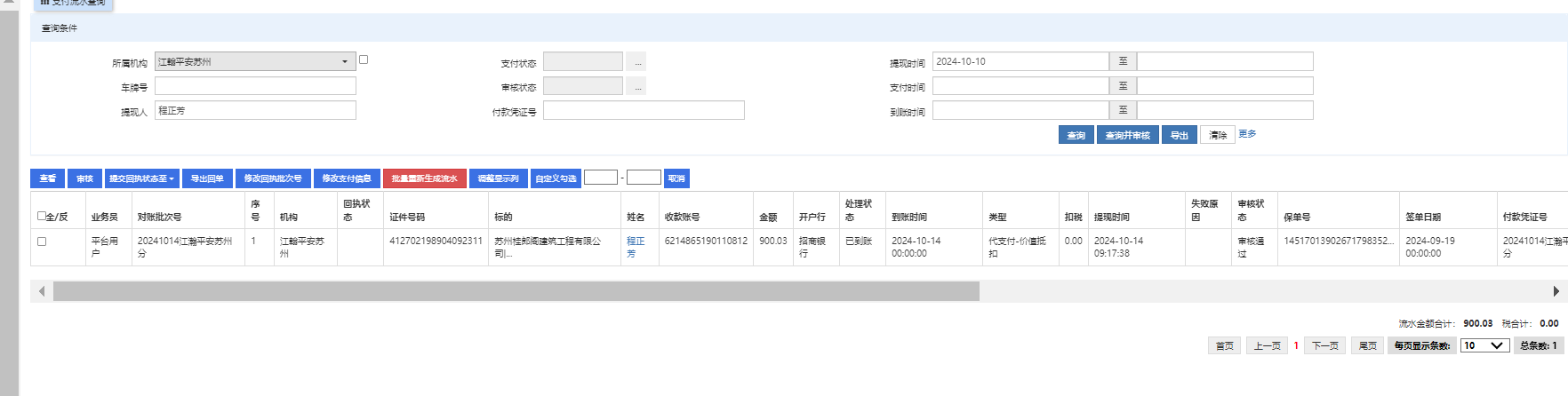Click the 支付时间 start date field

[x=1020, y=86]
